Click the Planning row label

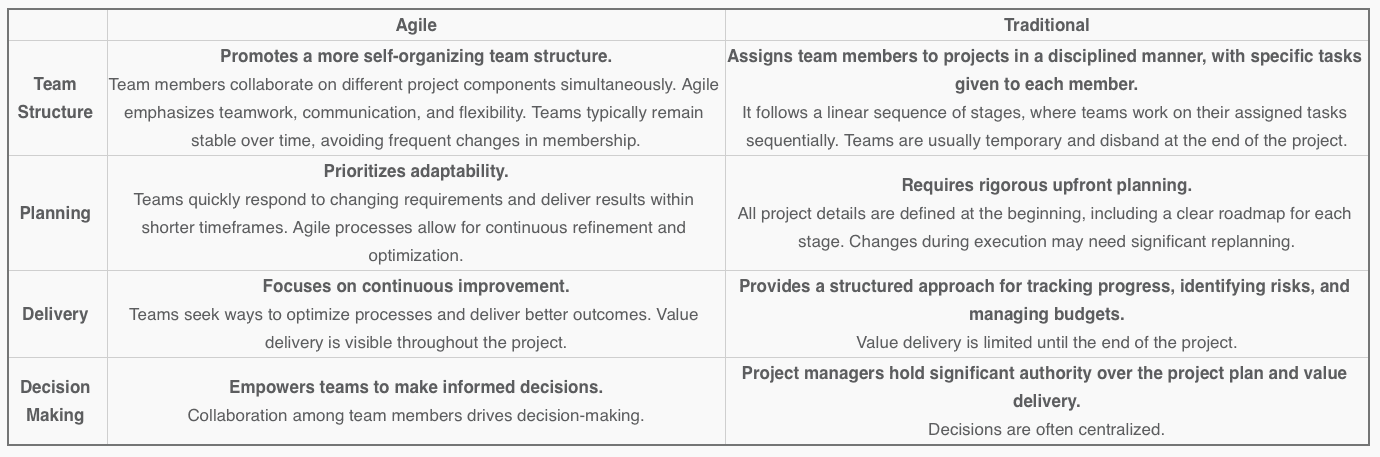point(55,213)
